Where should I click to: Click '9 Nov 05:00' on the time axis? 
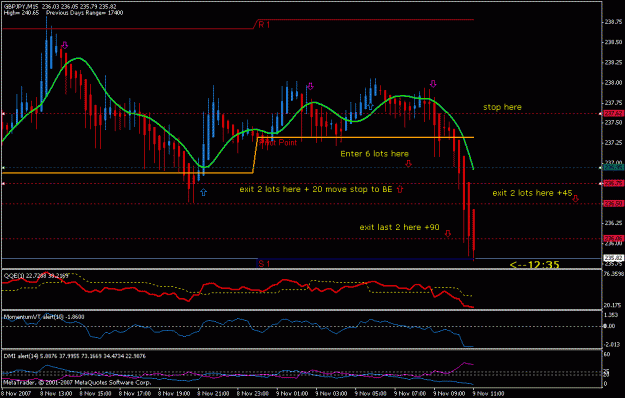[371, 394]
